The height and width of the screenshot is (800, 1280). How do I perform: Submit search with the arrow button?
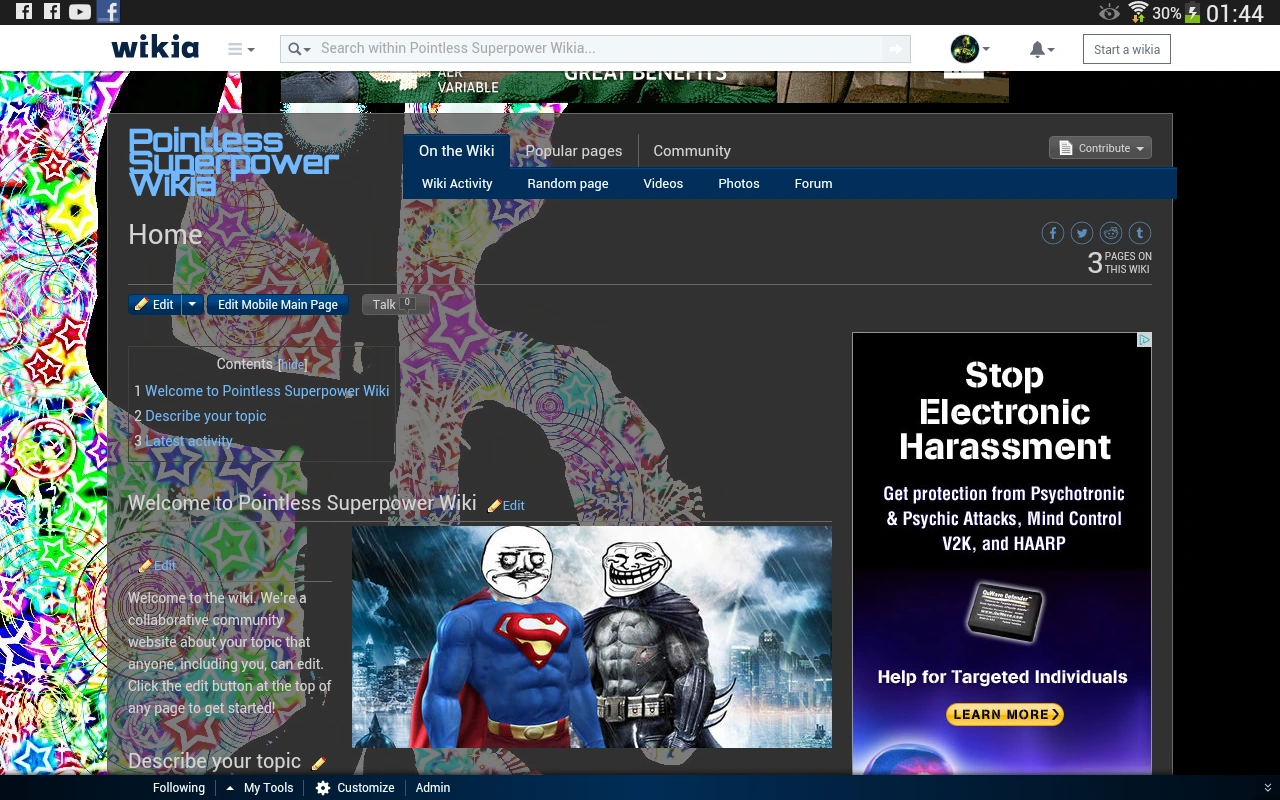click(896, 48)
